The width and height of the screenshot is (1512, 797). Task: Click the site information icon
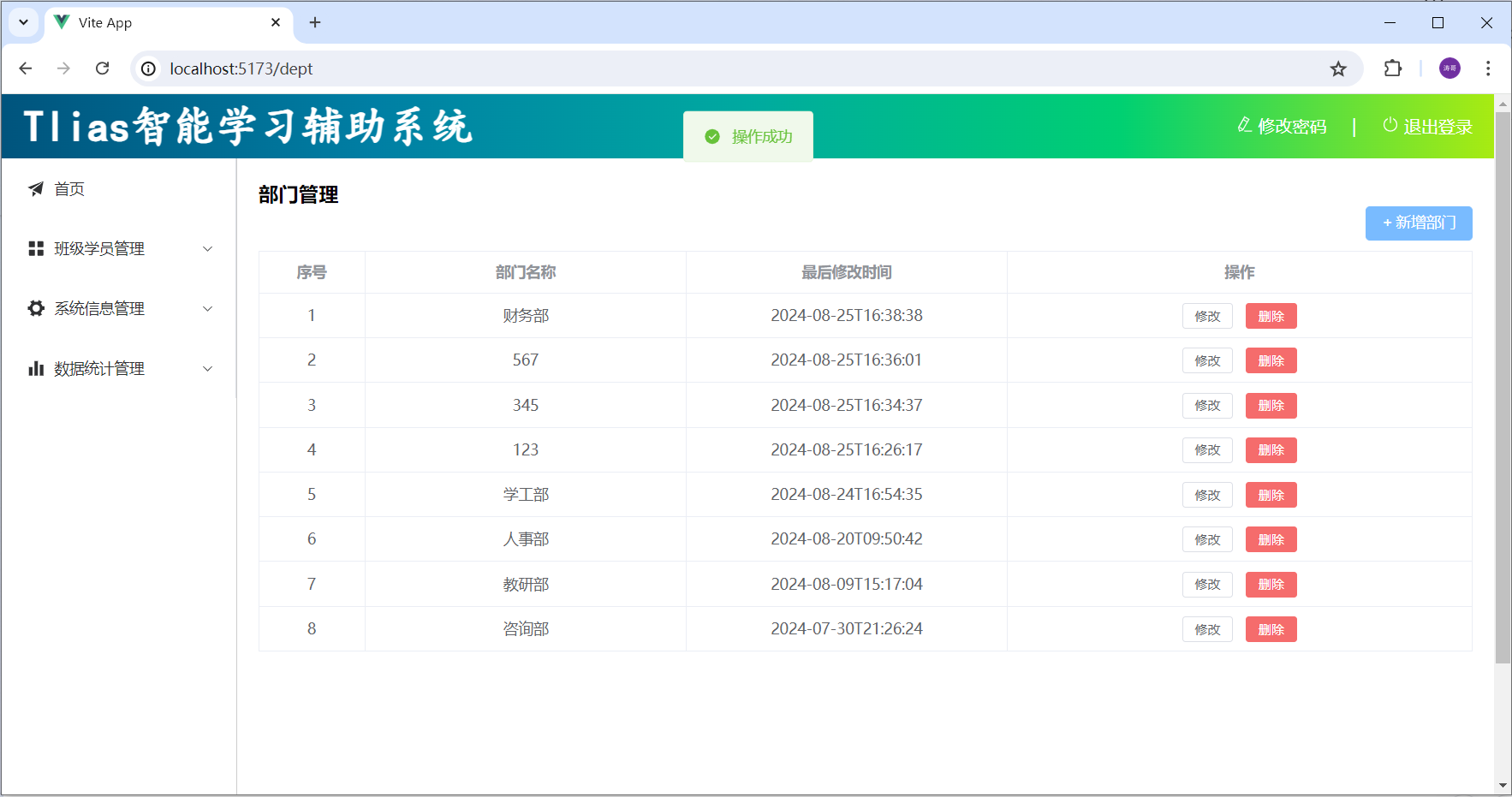click(x=149, y=68)
